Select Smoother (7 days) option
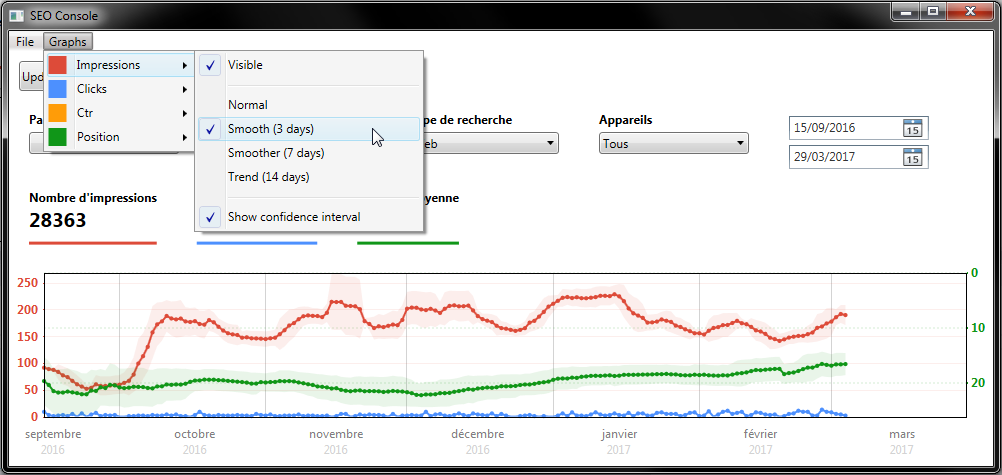Viewport: 1002px width, 475px height. coord(276,153)
